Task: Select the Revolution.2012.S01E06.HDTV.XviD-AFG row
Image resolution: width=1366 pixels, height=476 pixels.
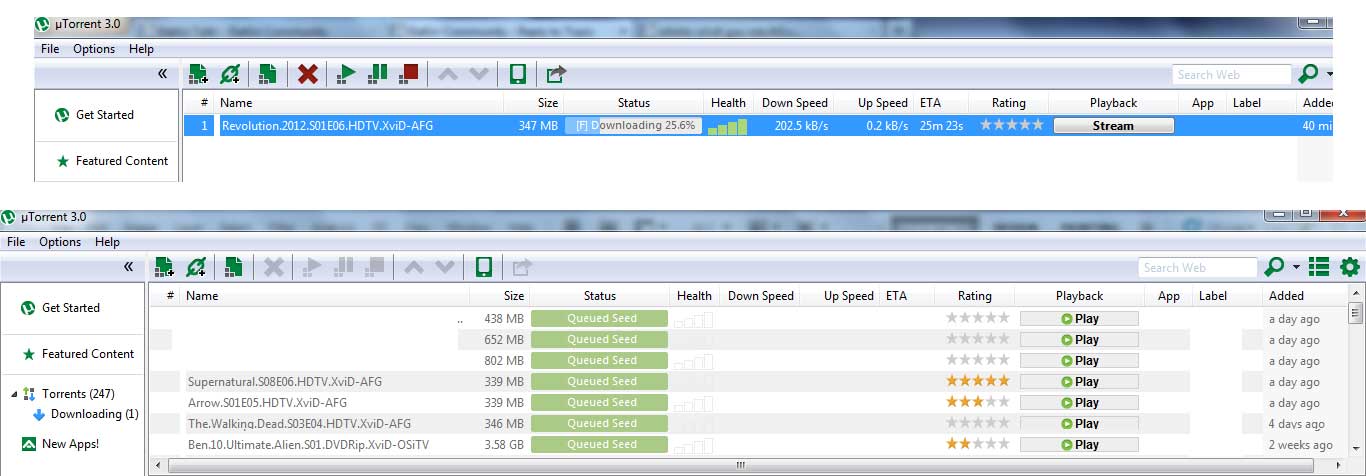Action: click(758, 126)
